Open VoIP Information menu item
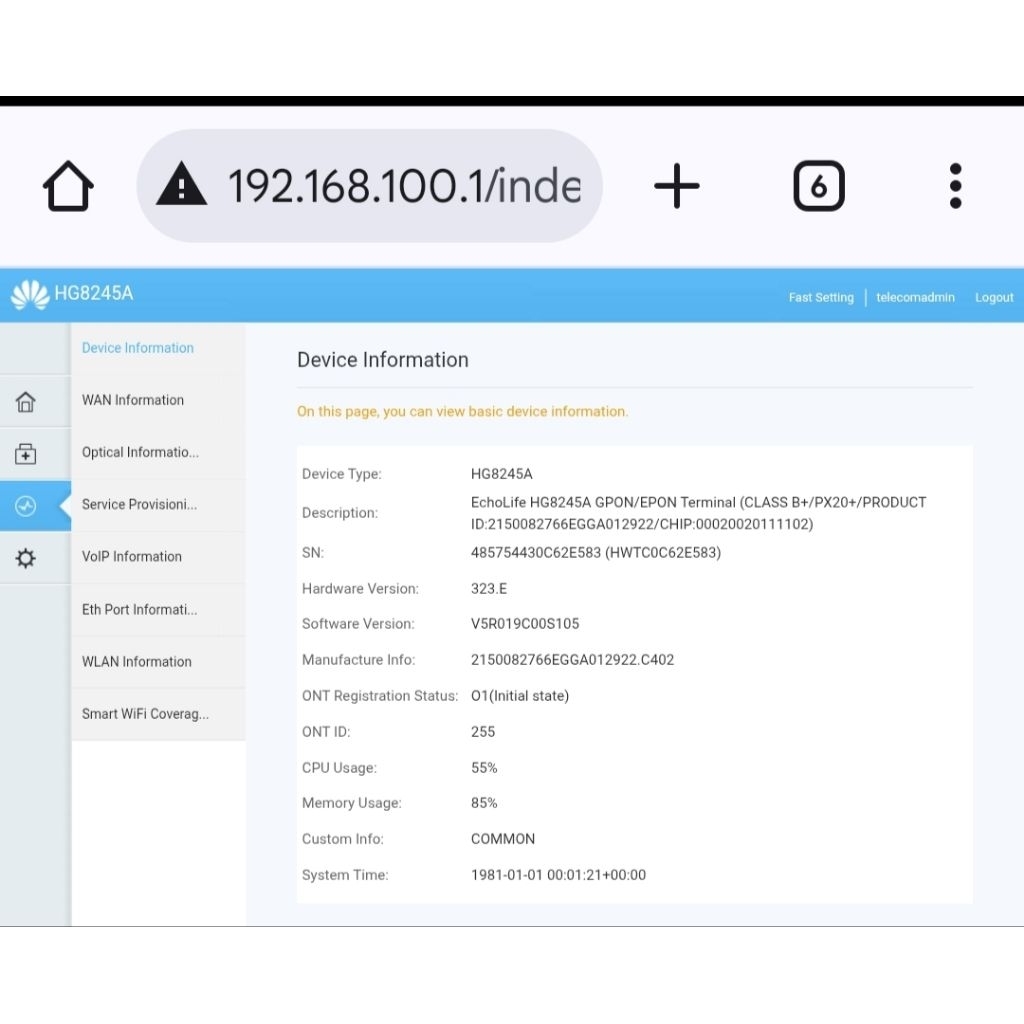Viewport: 1024px width, 1024px height. 132,556
